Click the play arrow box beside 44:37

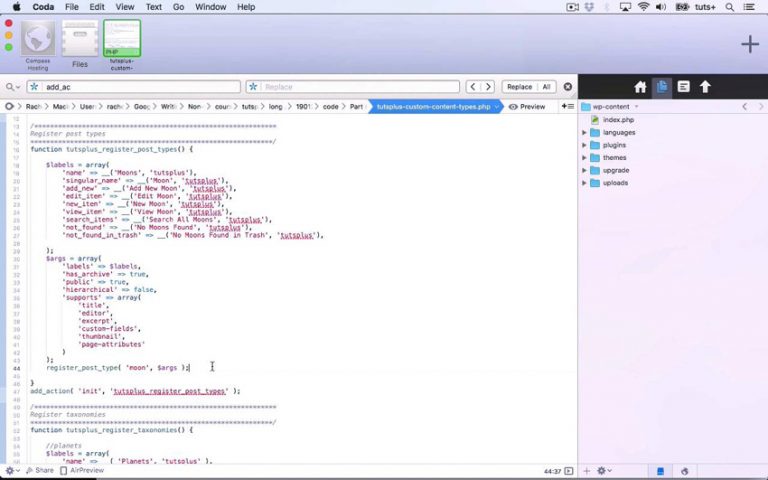(569, 471)
